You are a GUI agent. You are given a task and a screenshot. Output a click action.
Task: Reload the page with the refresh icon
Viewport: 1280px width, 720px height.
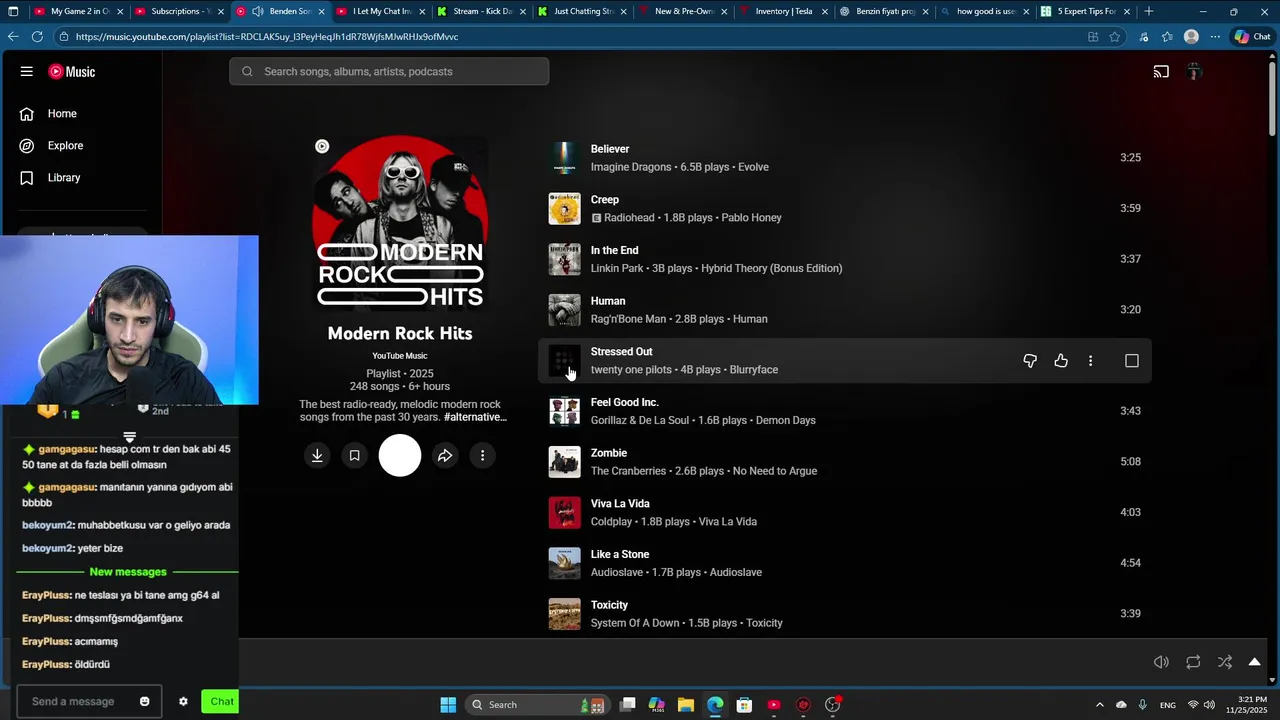coord(37,37)
